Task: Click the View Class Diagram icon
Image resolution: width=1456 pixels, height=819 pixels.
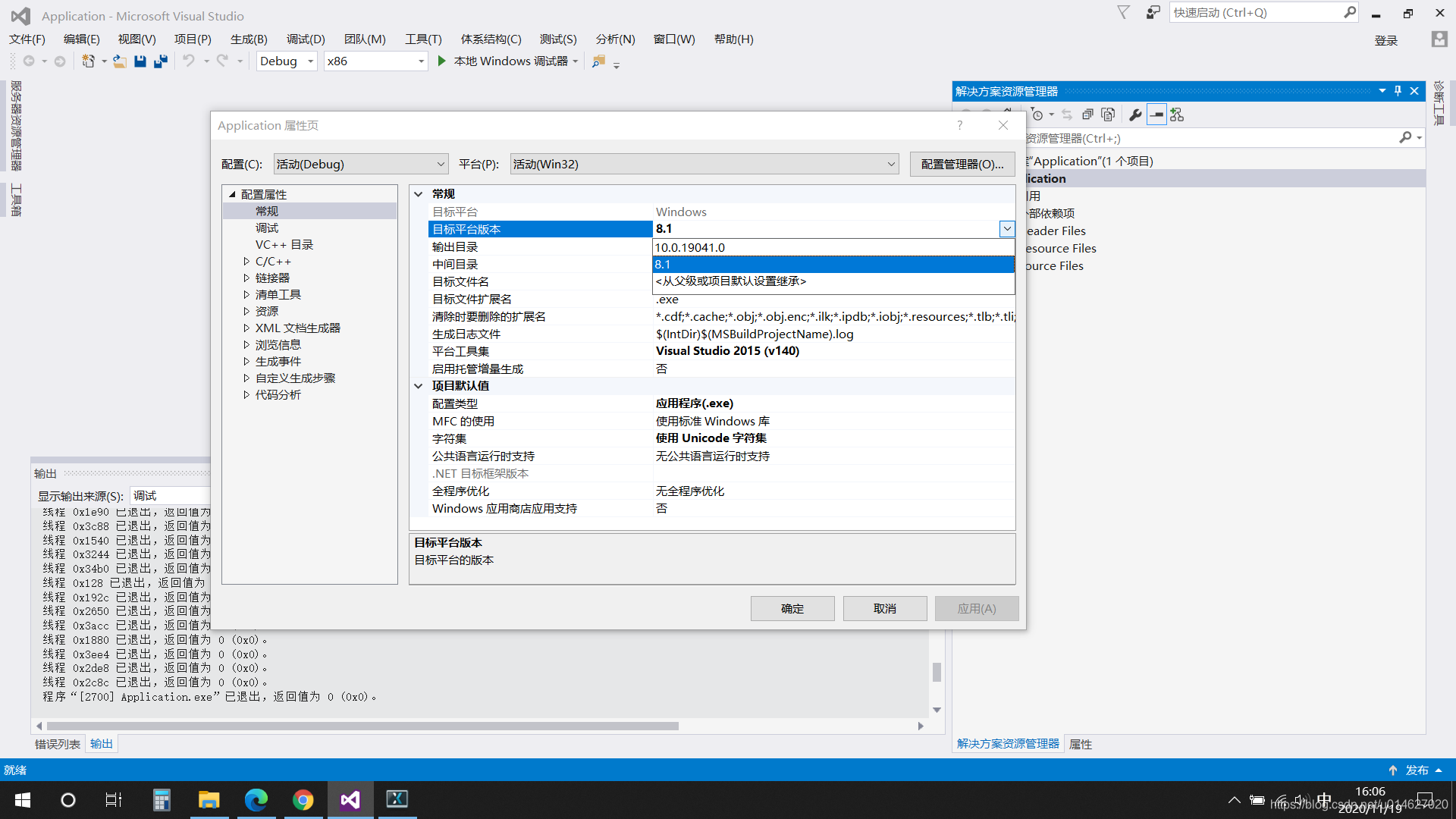Action: (1177, 115)
